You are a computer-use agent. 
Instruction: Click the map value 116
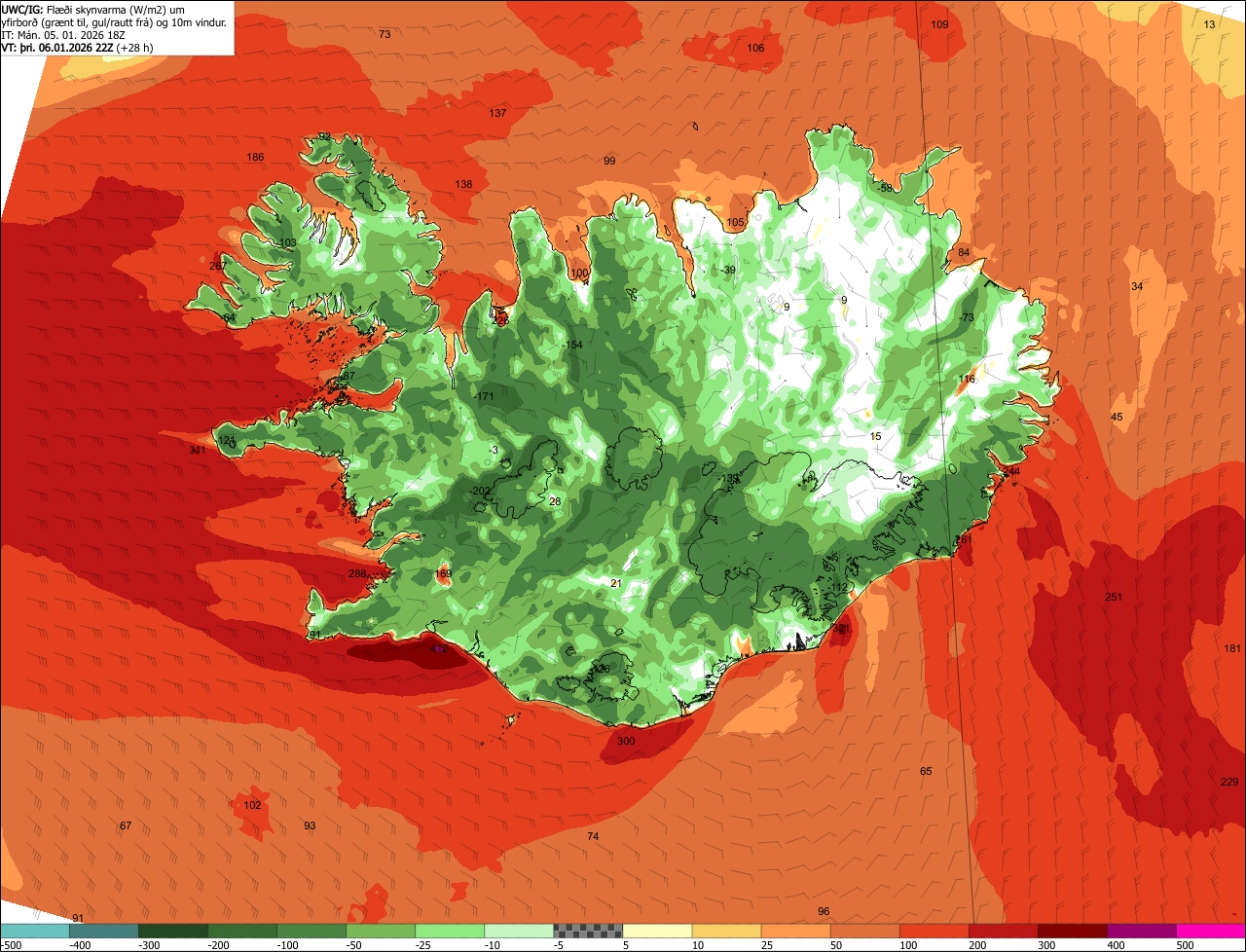pos(966,379)
